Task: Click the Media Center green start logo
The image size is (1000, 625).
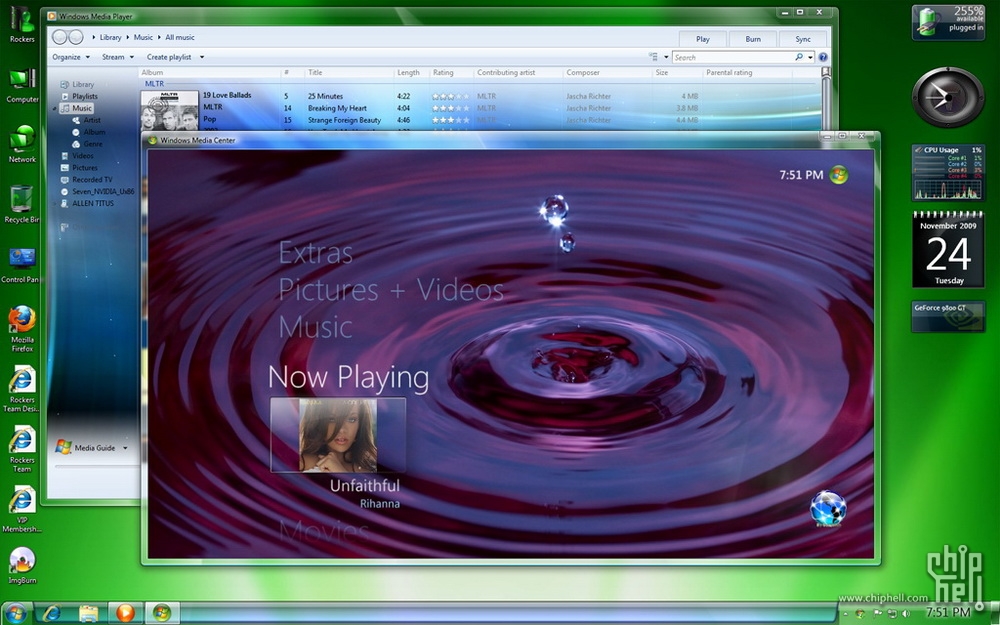Action: [x=839, y=174]
